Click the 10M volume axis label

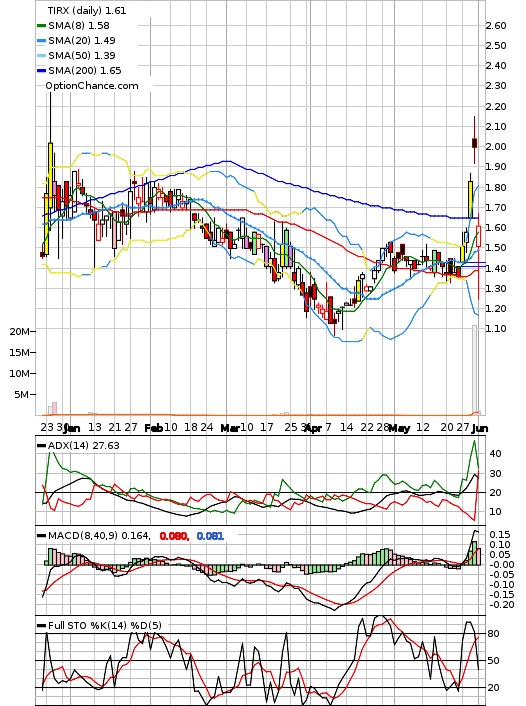(x=19, y=373)
